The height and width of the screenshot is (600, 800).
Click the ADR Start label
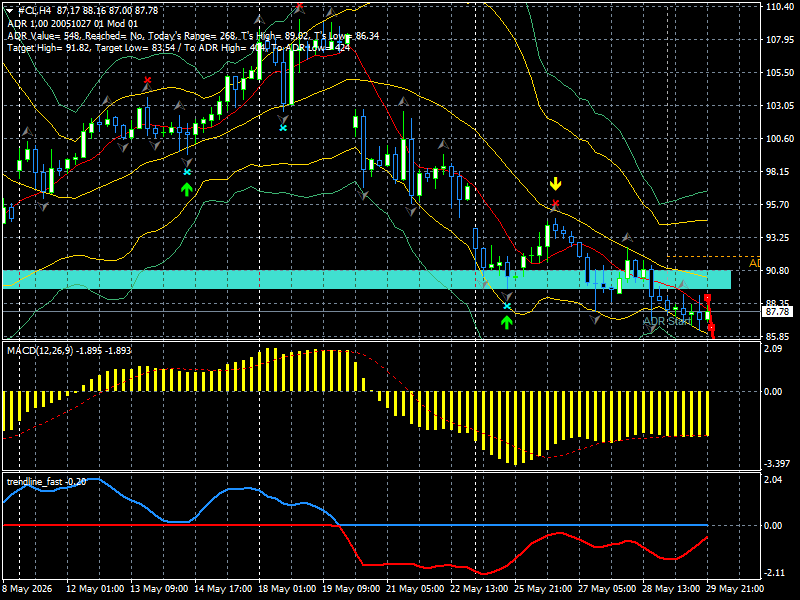tap(666, 321)
